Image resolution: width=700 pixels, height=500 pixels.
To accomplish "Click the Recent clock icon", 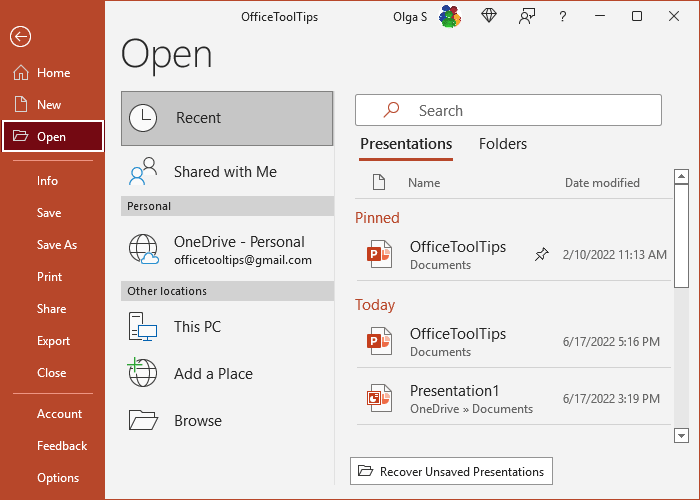I will point(143,118).
